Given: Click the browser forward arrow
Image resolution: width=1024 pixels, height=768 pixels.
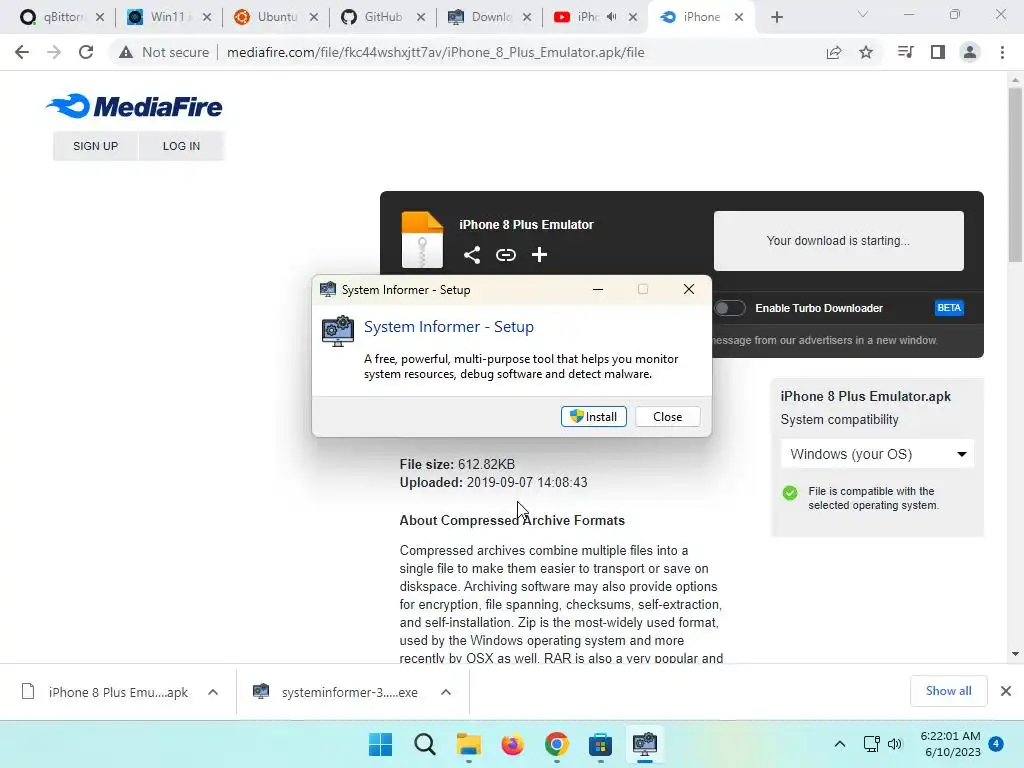Looking at the screenshot, I should pyautogui.click(x=54, y=52).
